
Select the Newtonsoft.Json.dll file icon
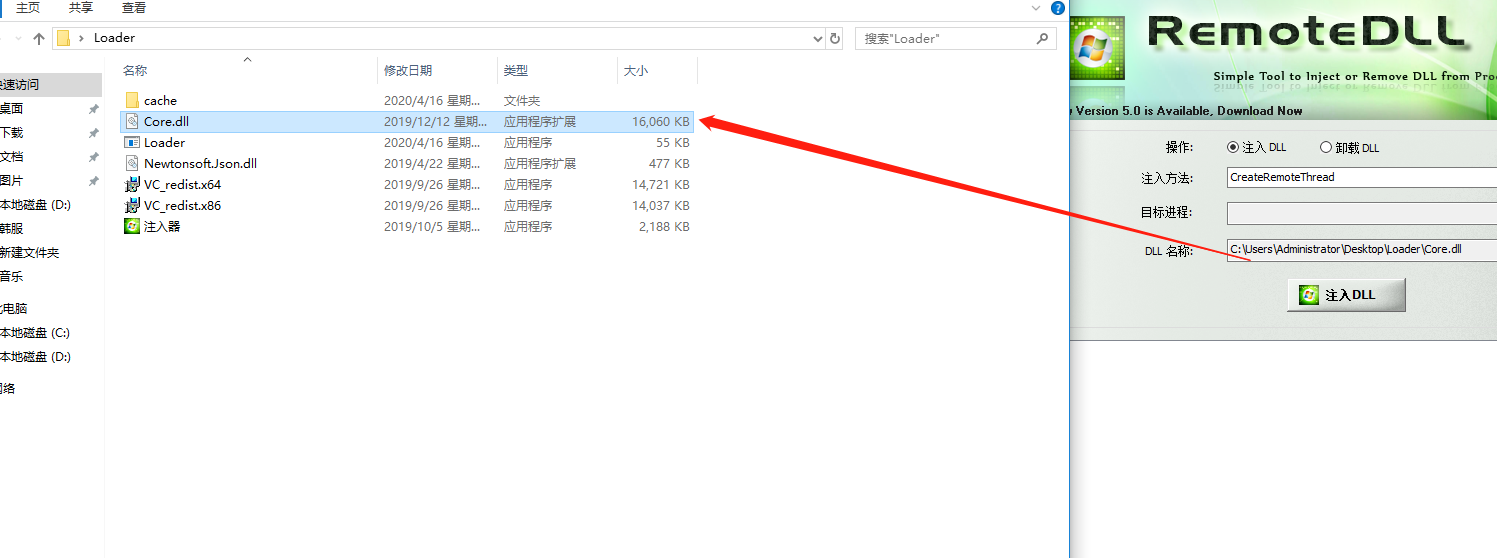[132, 163]
